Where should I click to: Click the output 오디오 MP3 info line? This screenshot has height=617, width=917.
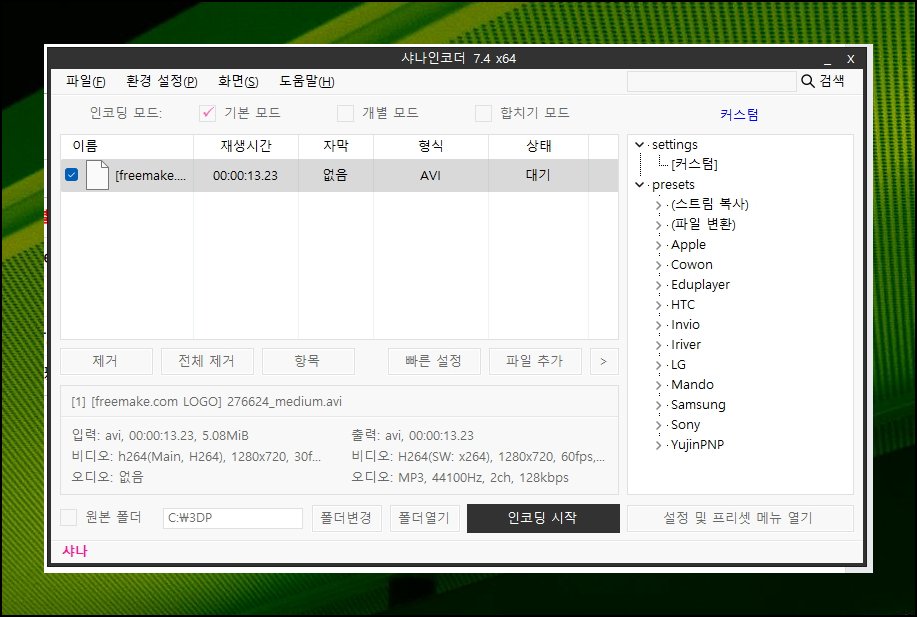click(460, 477)
